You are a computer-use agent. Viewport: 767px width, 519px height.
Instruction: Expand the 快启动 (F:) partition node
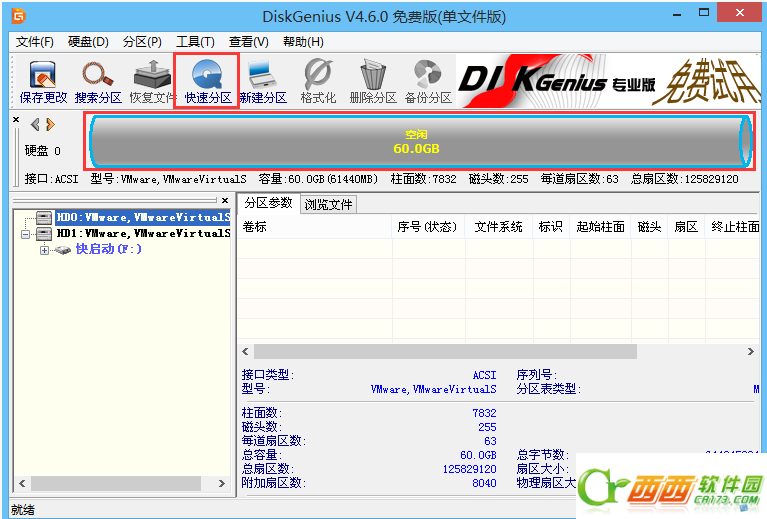tap(45, 250)
